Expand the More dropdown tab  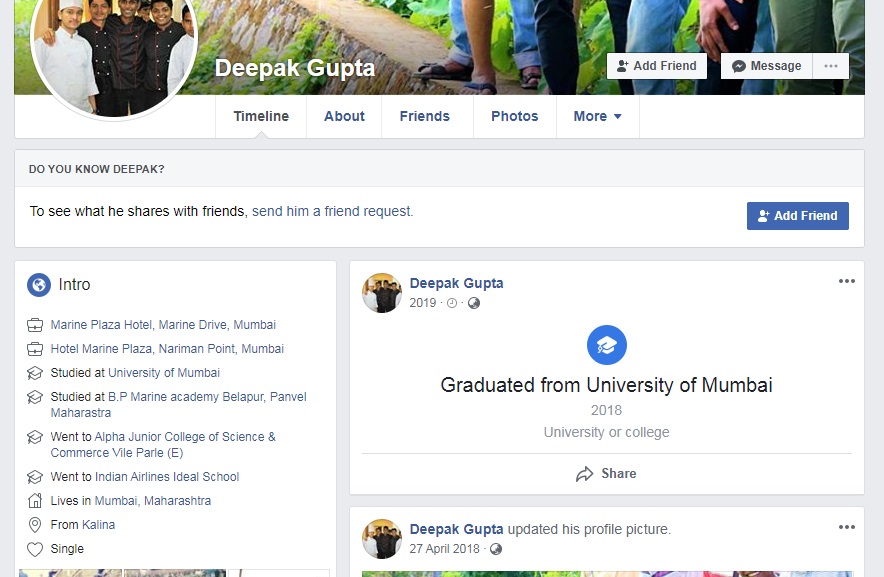coord(597,116)
